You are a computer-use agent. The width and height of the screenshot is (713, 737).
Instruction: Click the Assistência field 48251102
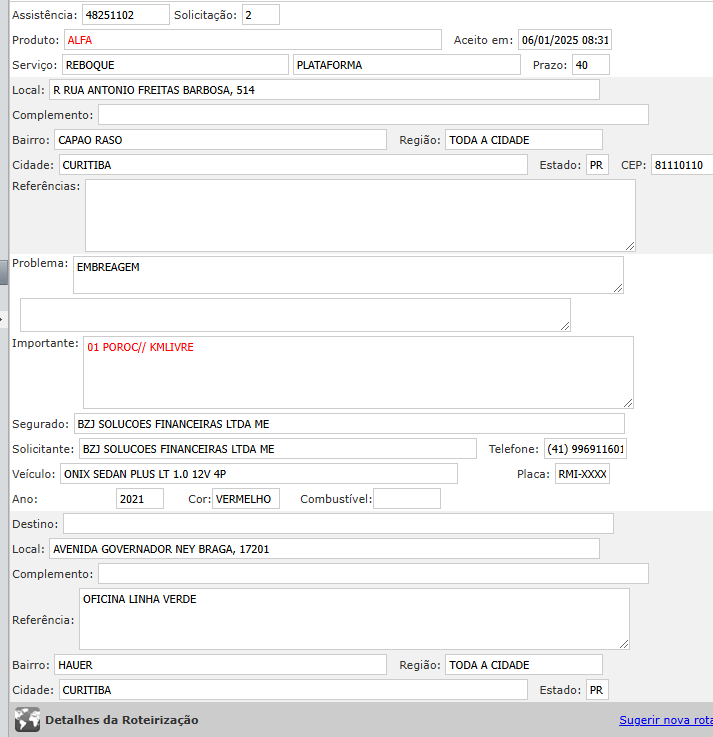(125, 15)
